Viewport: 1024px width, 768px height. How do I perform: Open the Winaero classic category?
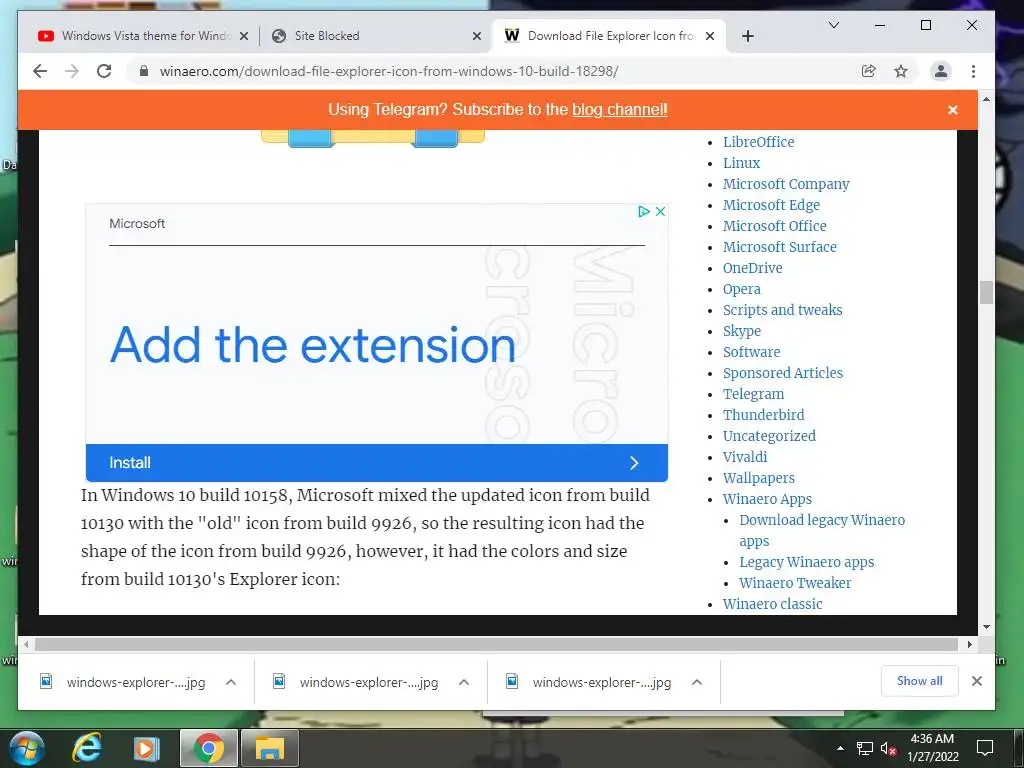pyautogui.click(x=773, y=604)
